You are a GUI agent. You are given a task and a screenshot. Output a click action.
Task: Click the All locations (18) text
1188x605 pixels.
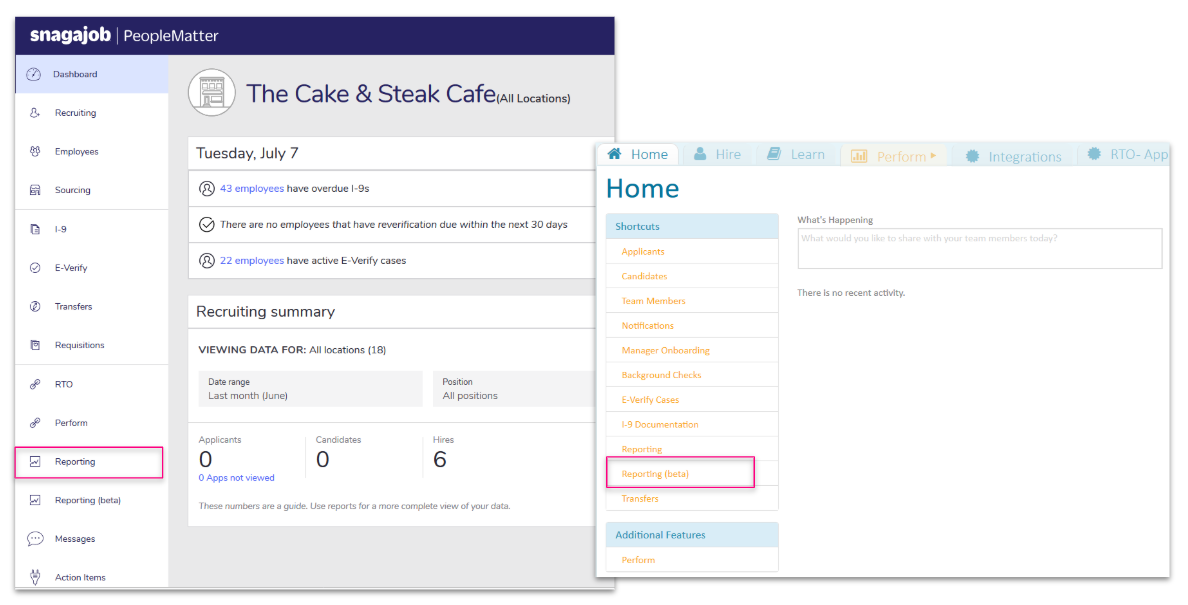347,350
